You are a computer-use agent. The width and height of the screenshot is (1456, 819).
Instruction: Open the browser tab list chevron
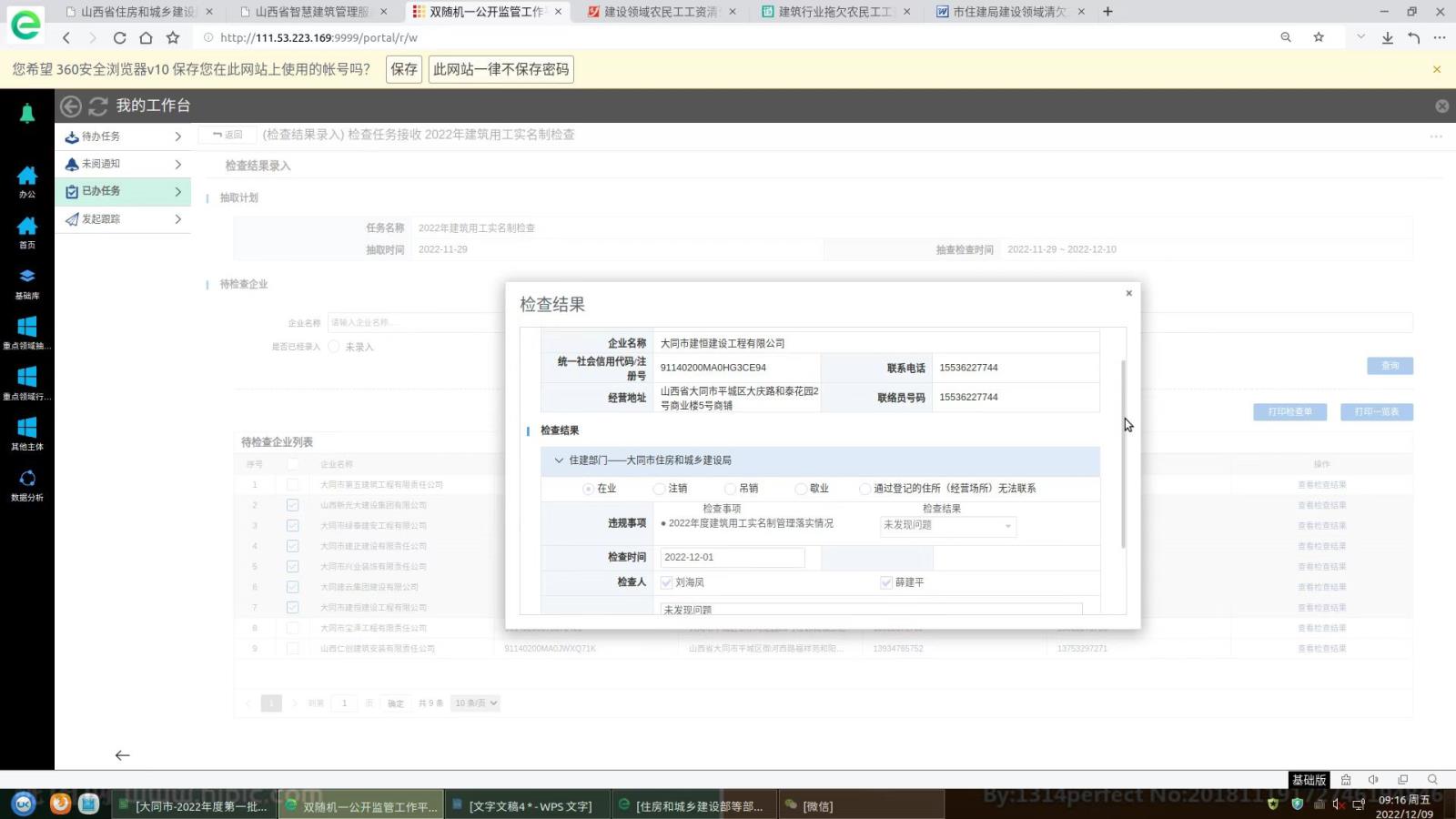[1360, 37]
